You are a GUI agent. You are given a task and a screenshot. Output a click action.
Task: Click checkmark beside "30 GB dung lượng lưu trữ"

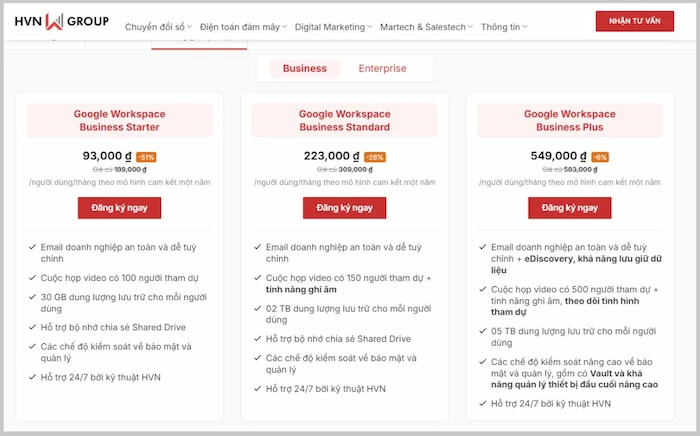point(33,296)
